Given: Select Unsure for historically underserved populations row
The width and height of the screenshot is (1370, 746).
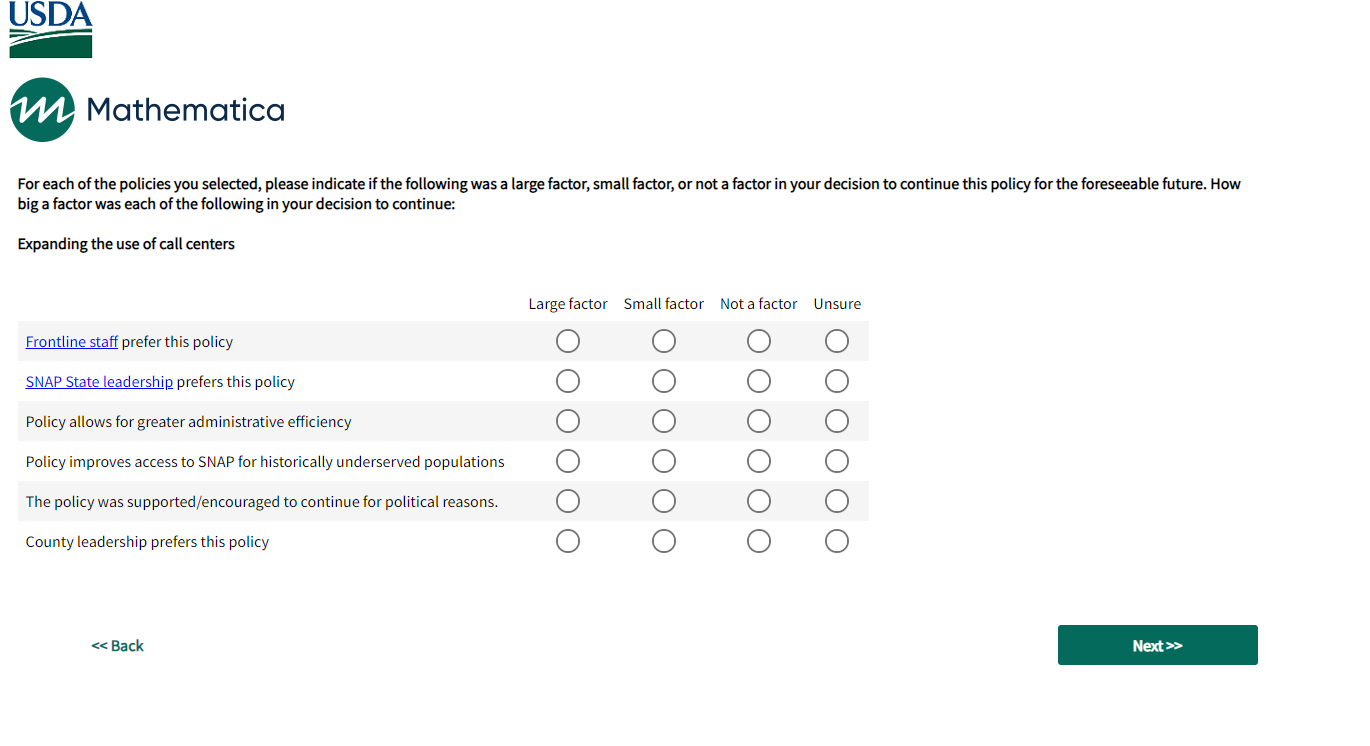Looking at the screenshot, I should click(x=837, y=462).
